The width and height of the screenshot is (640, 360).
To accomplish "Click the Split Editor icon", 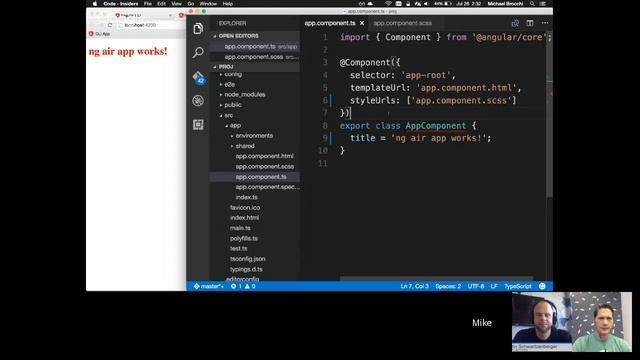I will coord(530,23).
